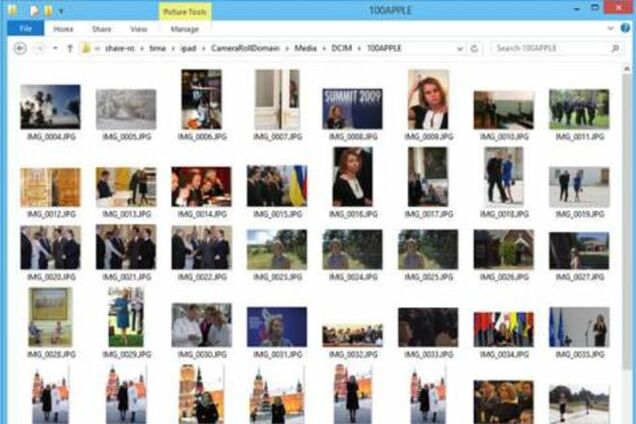Open the address bar history dropdown
636x424 pixels.
coord(460,48)
